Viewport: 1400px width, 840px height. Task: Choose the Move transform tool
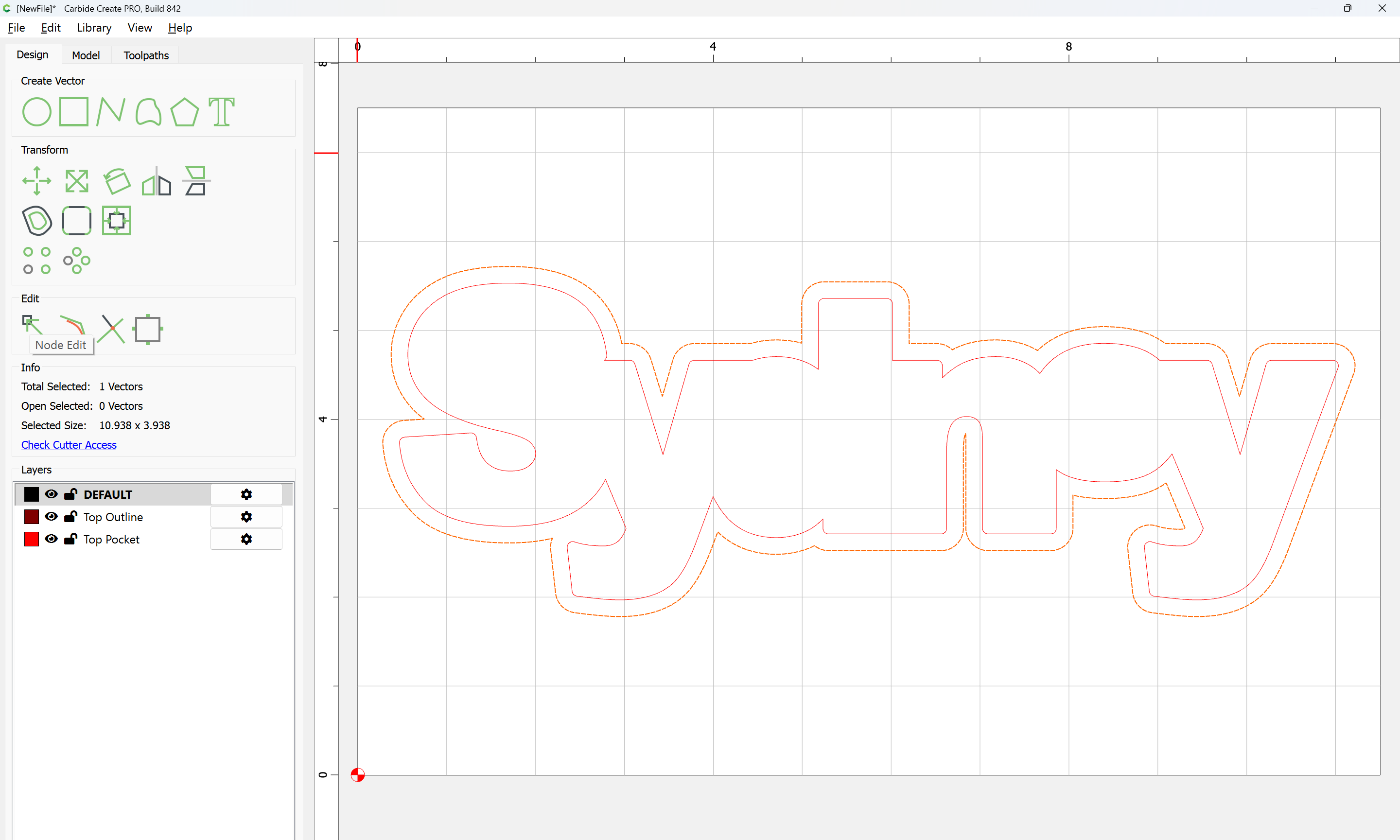coord(37,181)
